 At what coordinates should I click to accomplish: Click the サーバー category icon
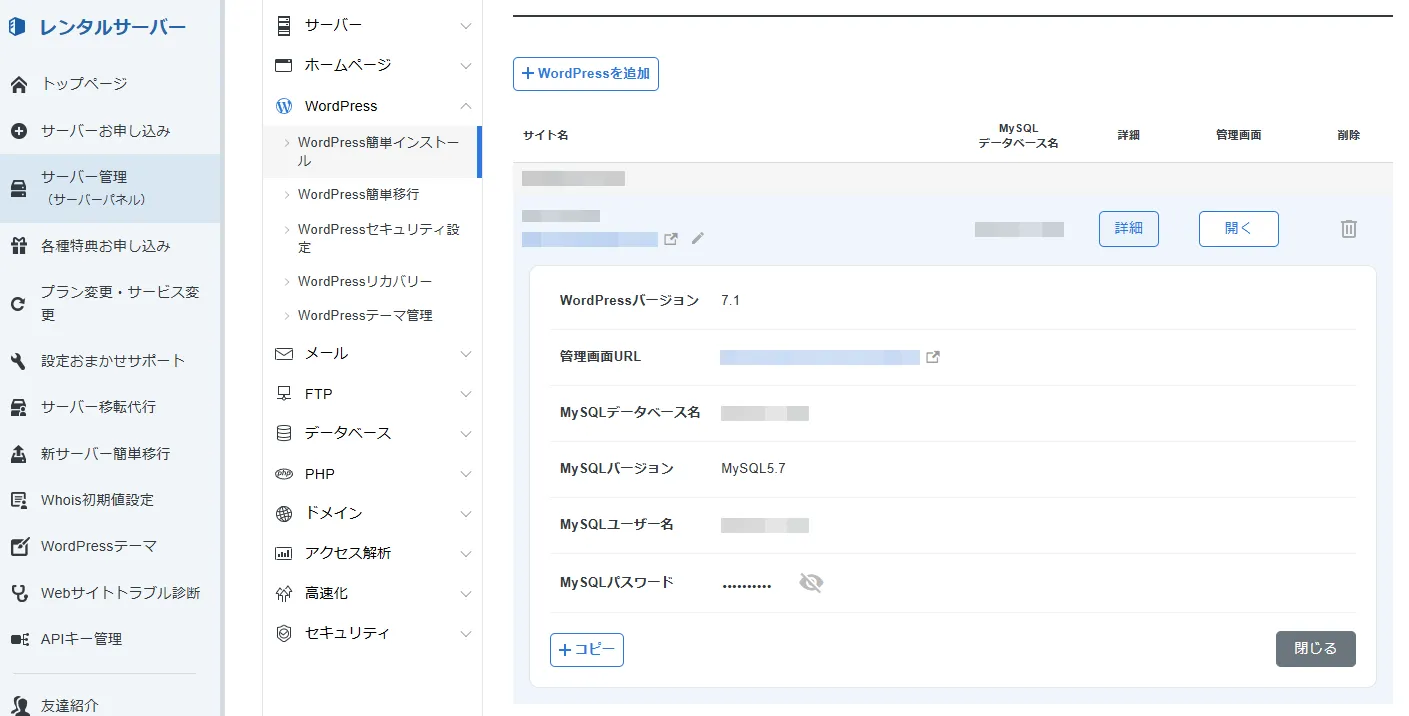[284, 25]
